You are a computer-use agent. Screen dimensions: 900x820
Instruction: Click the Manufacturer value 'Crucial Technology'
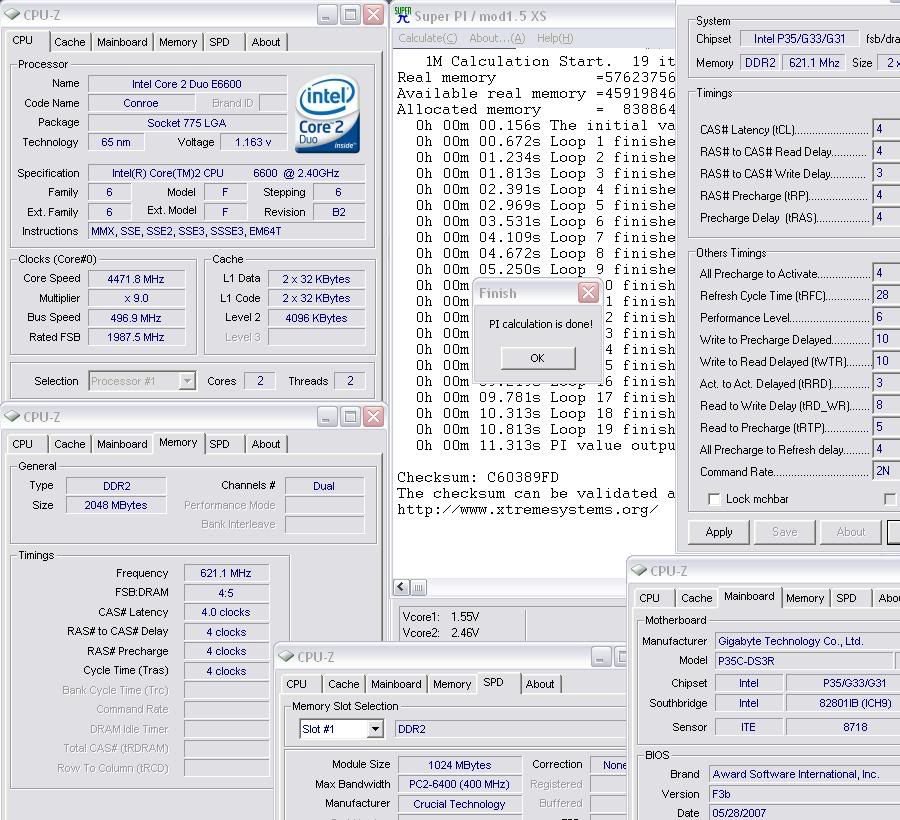click(x=459, y=804)
